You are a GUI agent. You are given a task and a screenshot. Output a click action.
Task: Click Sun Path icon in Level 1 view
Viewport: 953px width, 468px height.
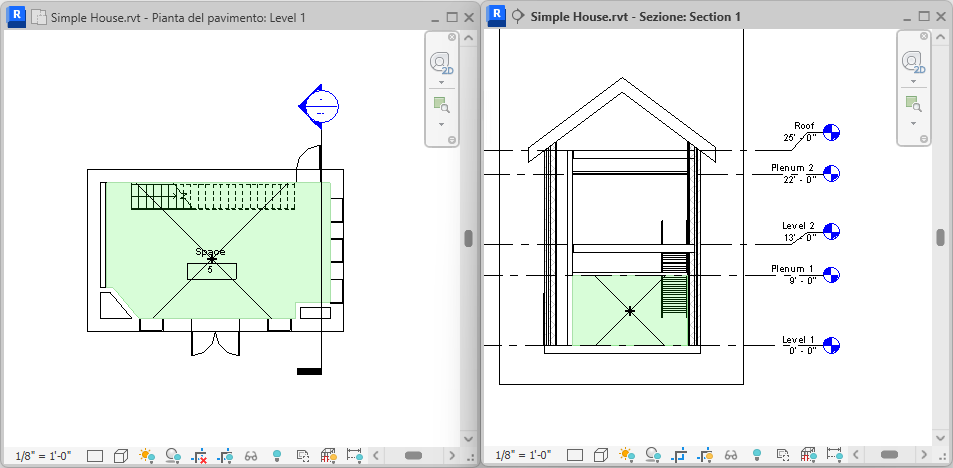point(147,455)
